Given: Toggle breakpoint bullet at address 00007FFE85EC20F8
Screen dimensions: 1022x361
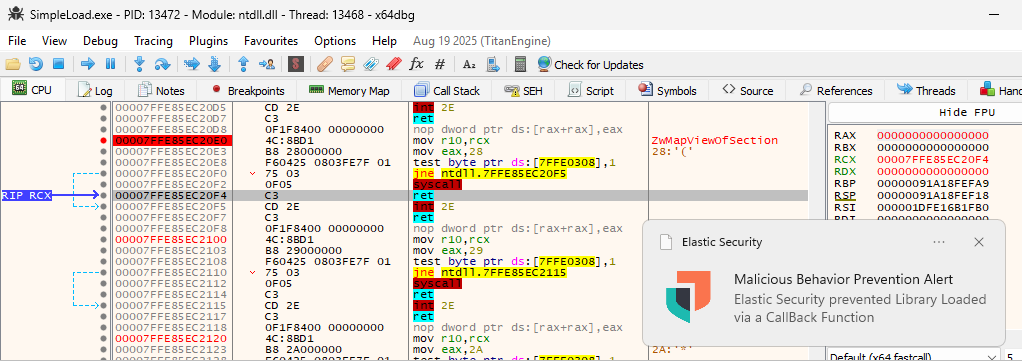Looking at the screenshot, I should (104, 229).
